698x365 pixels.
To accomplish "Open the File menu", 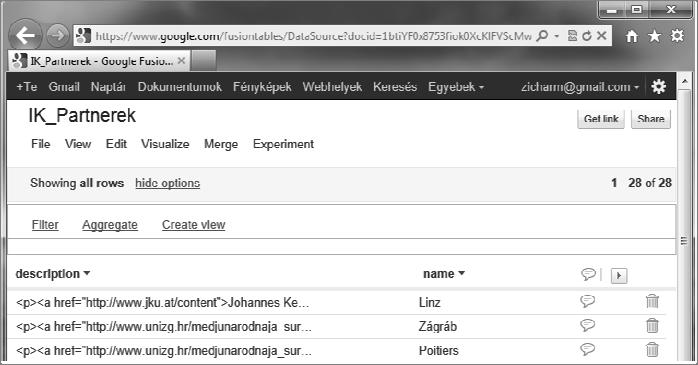I will click(41, 144).
